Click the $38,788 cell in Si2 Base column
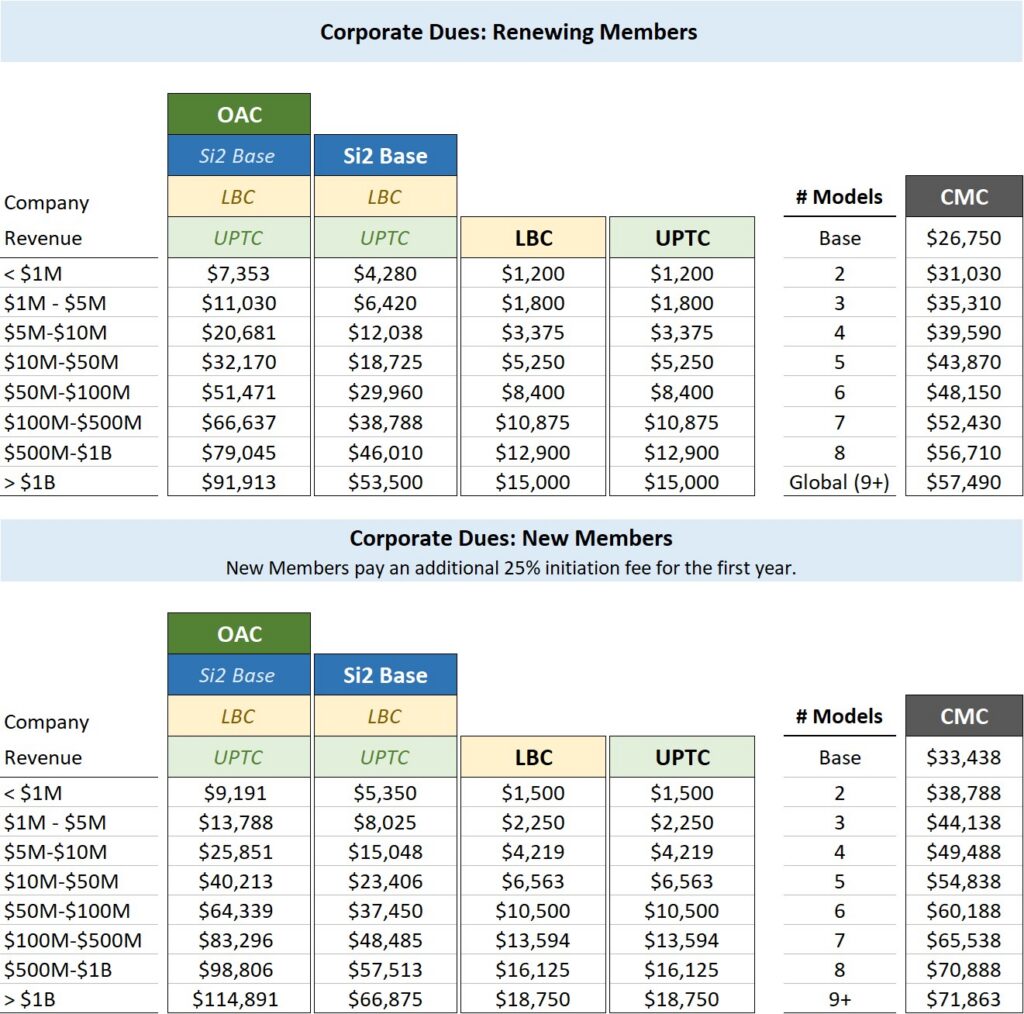Screen dimensions: 1024x1014 click(x=385, y=422)
